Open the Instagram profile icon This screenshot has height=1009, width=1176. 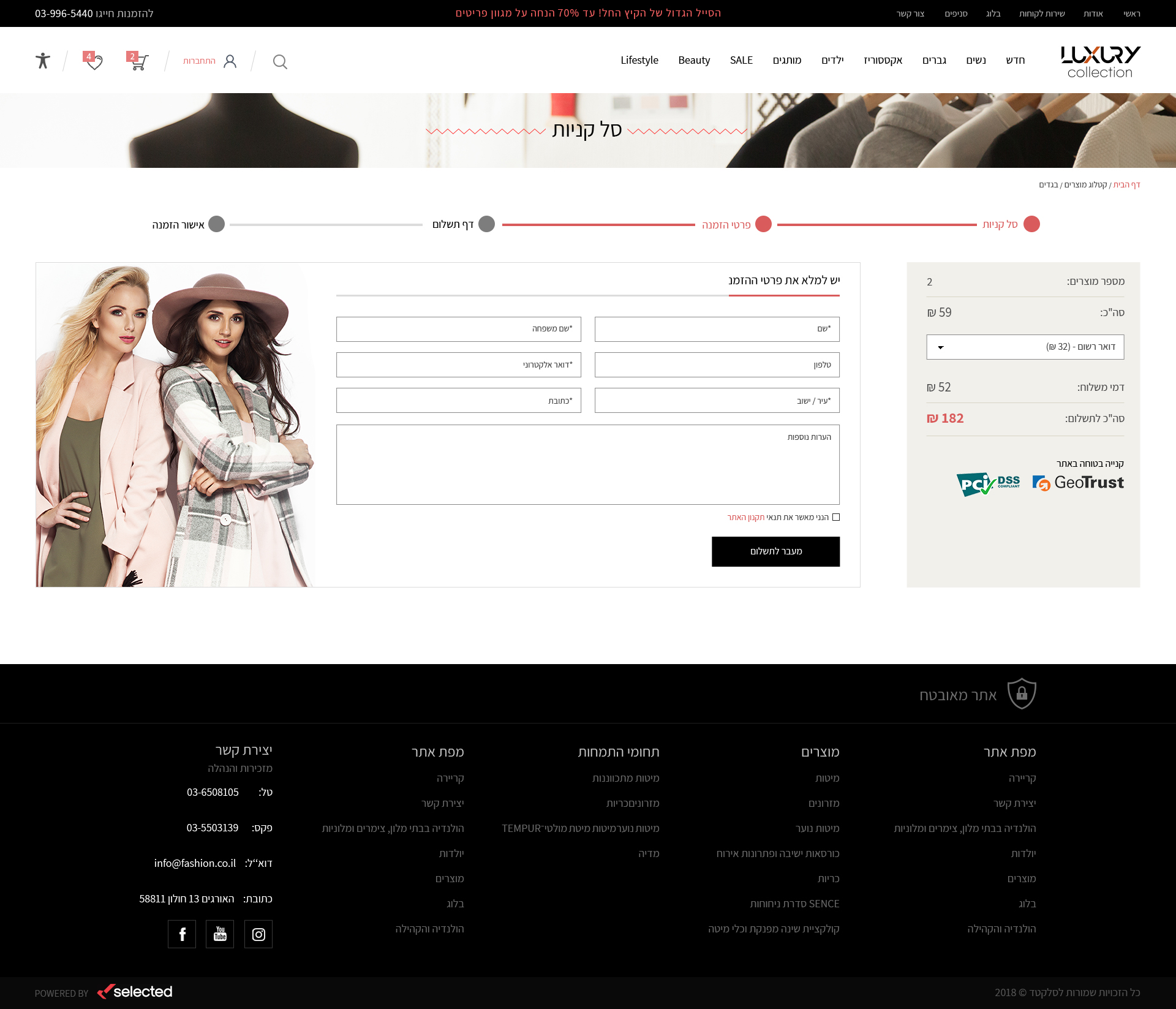tap(258, 934)
